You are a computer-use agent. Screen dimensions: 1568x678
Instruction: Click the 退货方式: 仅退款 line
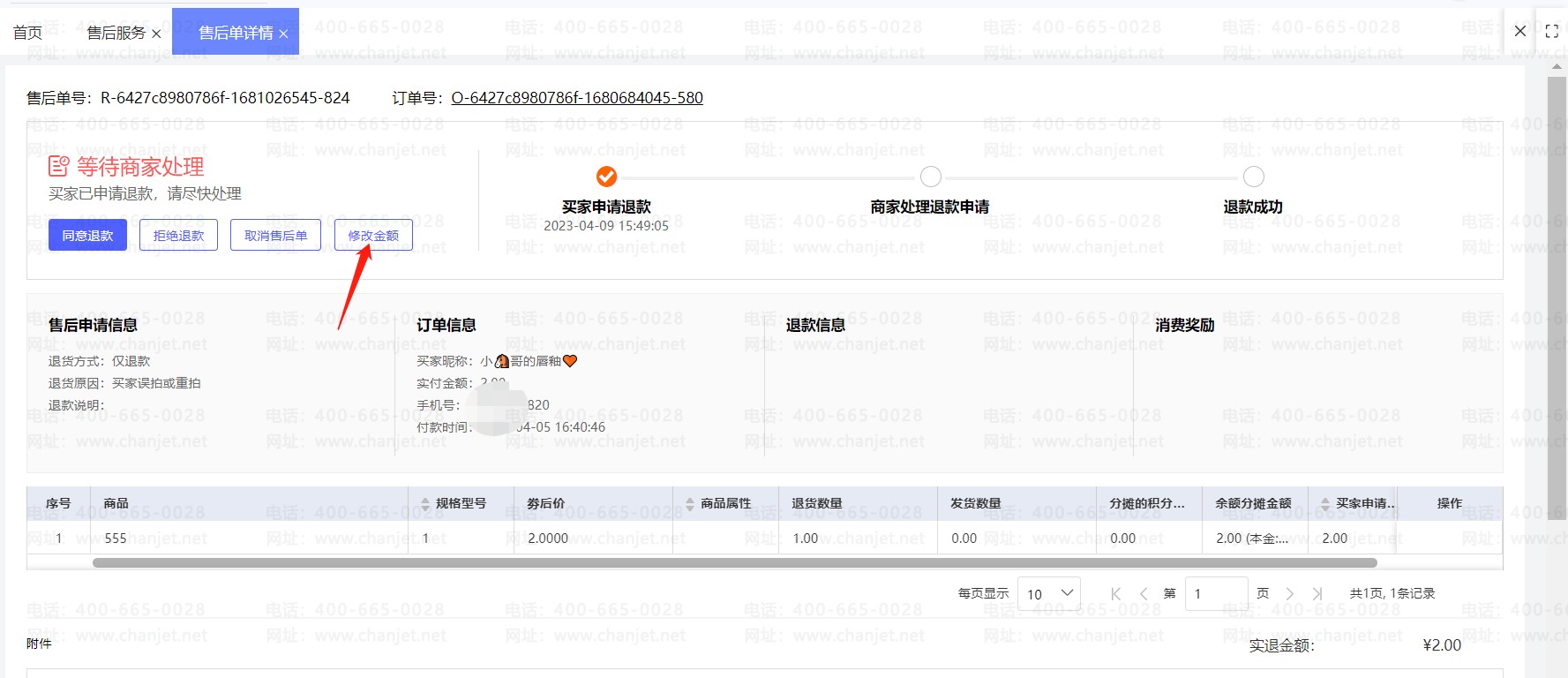point(100,361)
